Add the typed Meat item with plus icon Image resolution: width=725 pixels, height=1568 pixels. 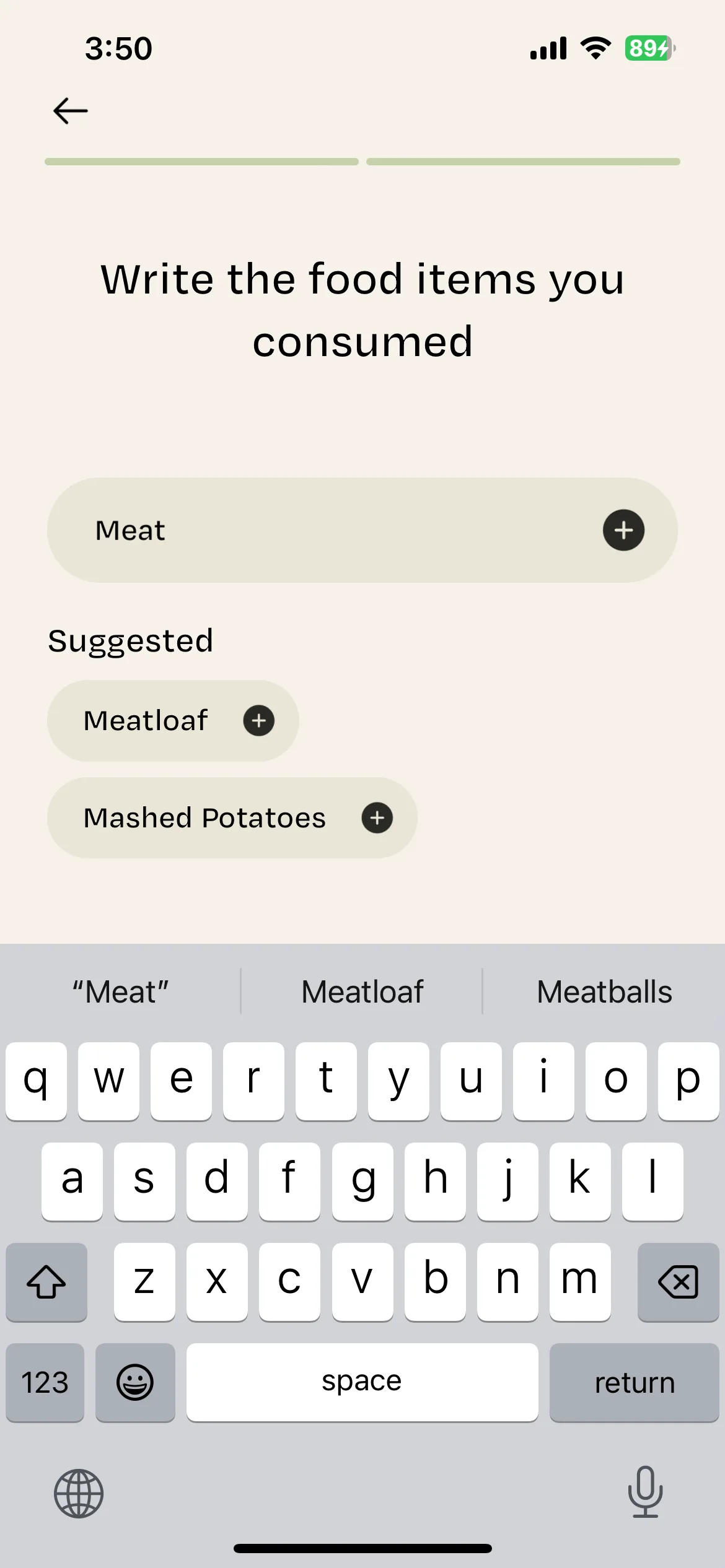pos(623,530)
